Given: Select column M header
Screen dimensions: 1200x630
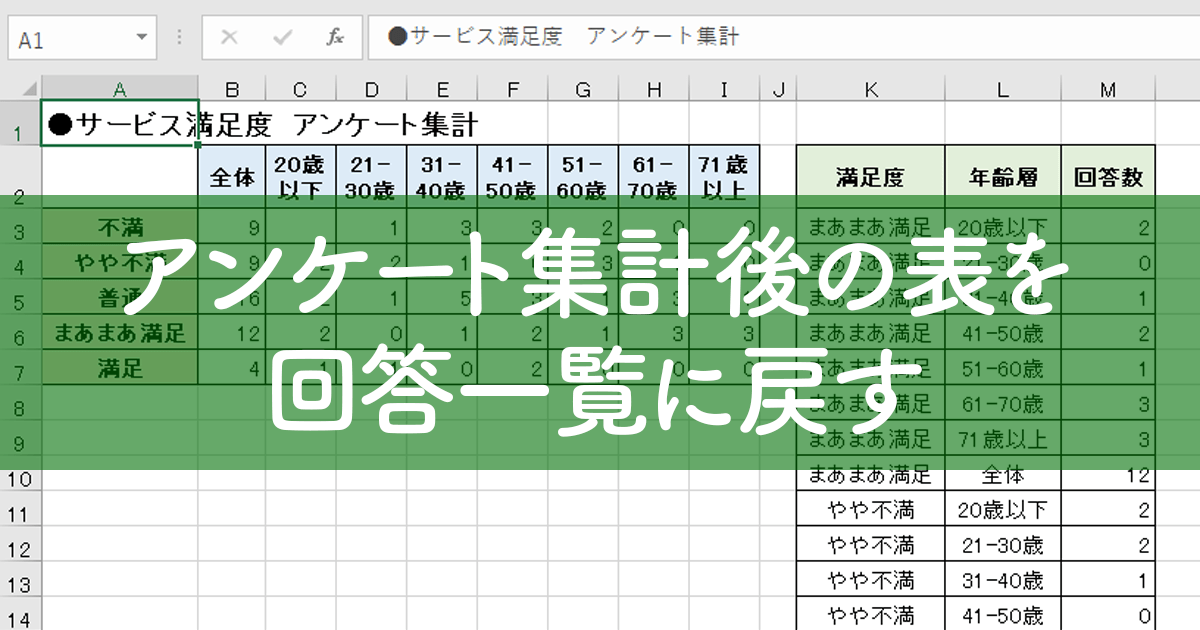Looking at the screenshot, I should [1108, 90].
